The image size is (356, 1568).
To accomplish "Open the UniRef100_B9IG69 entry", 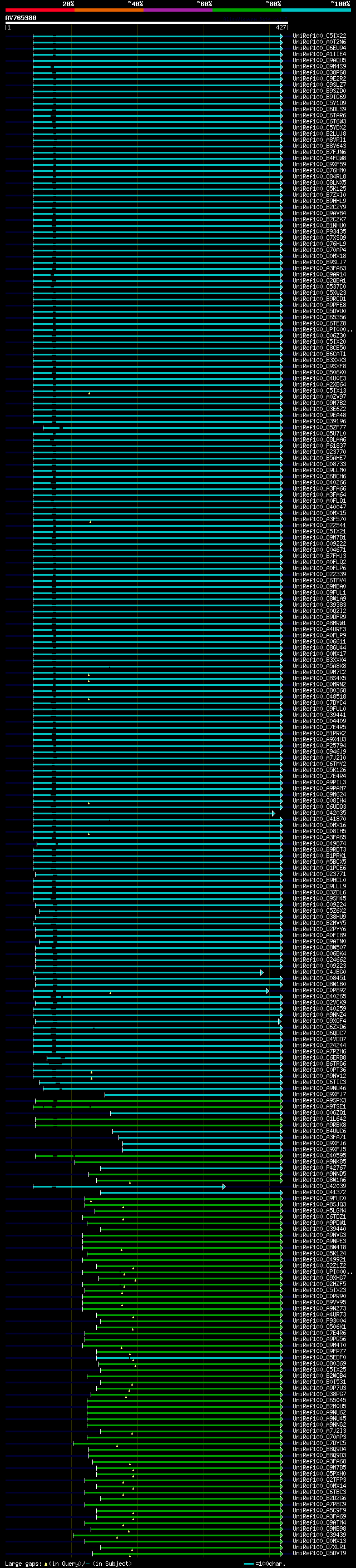I will point(319,97).
